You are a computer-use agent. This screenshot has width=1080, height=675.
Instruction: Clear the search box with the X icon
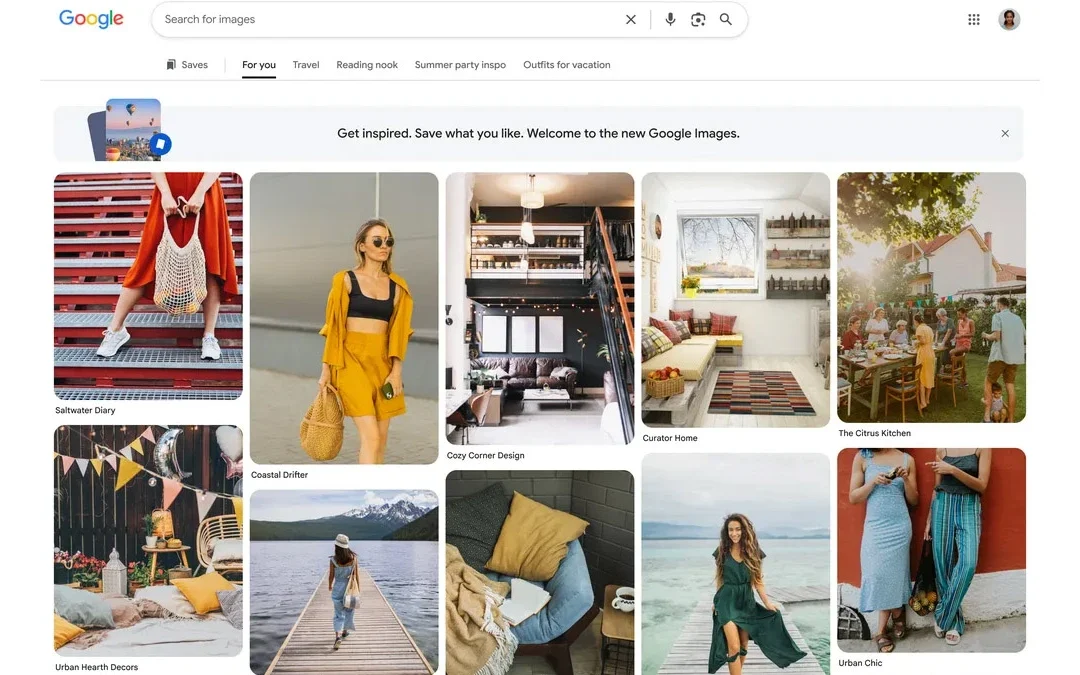[x=630, y=19]
